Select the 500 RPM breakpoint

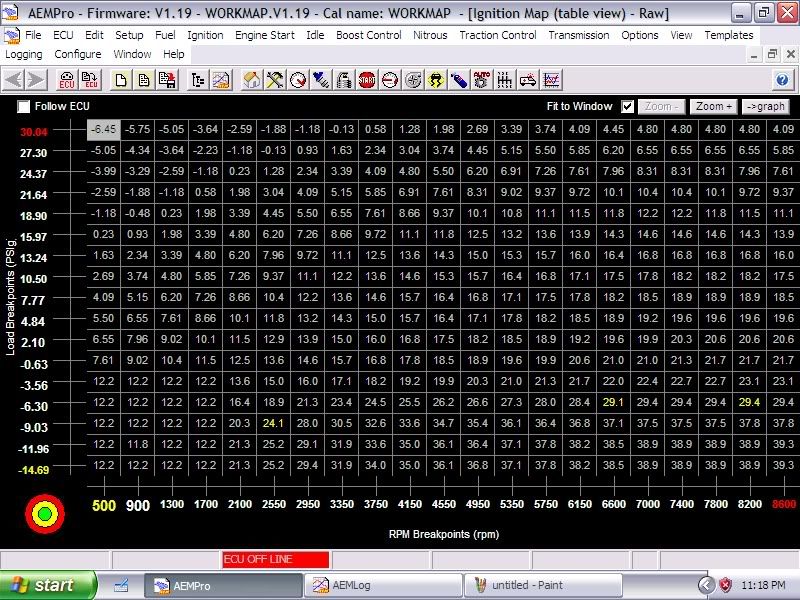click(104, 506)
